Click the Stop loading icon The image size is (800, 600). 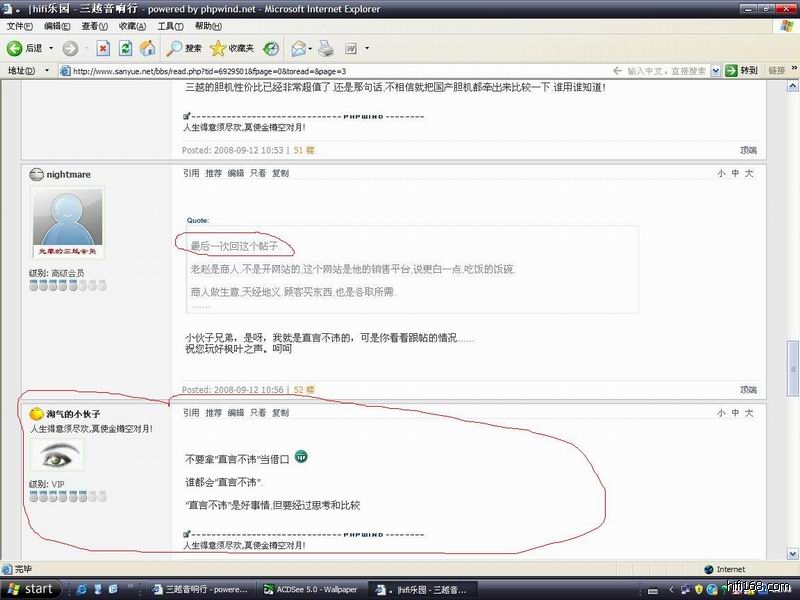(103, 48)
